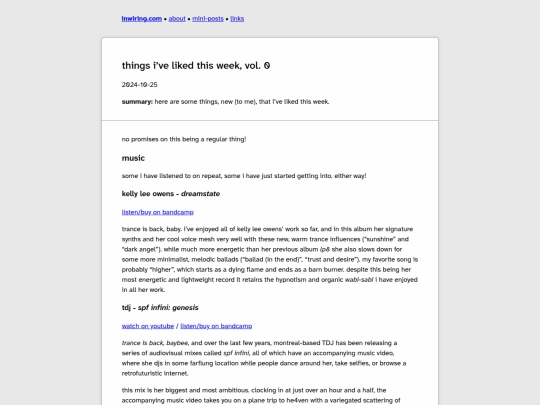Viewport: 540px width, 405px height.
Task: Click the 'trance is back, baby' review paragraph
Action: pyautogui.click(x=270, y=259)
